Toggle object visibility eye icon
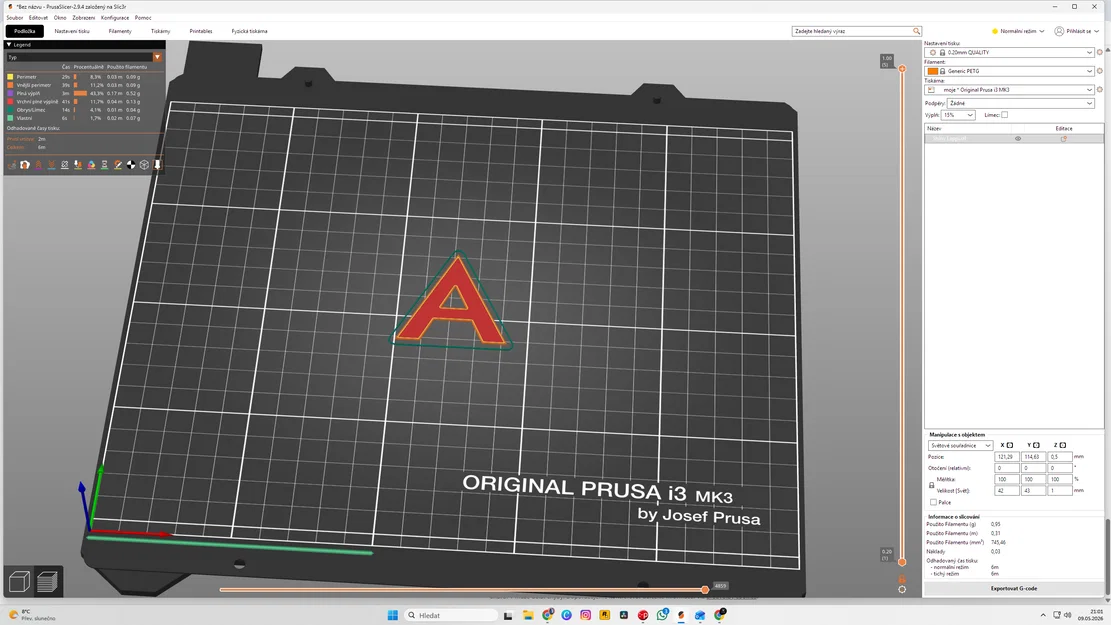This screenshot has width=1111, height=625. (1018, 139)
